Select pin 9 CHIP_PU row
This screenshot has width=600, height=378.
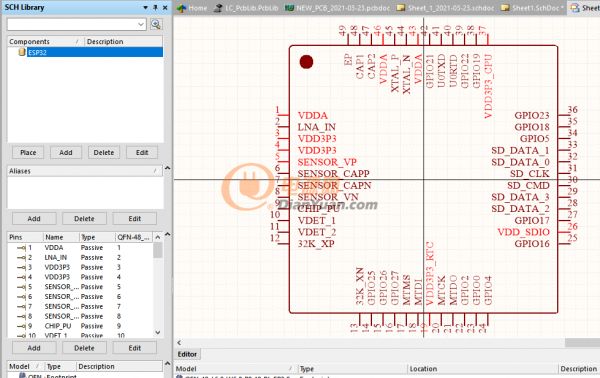80,326
